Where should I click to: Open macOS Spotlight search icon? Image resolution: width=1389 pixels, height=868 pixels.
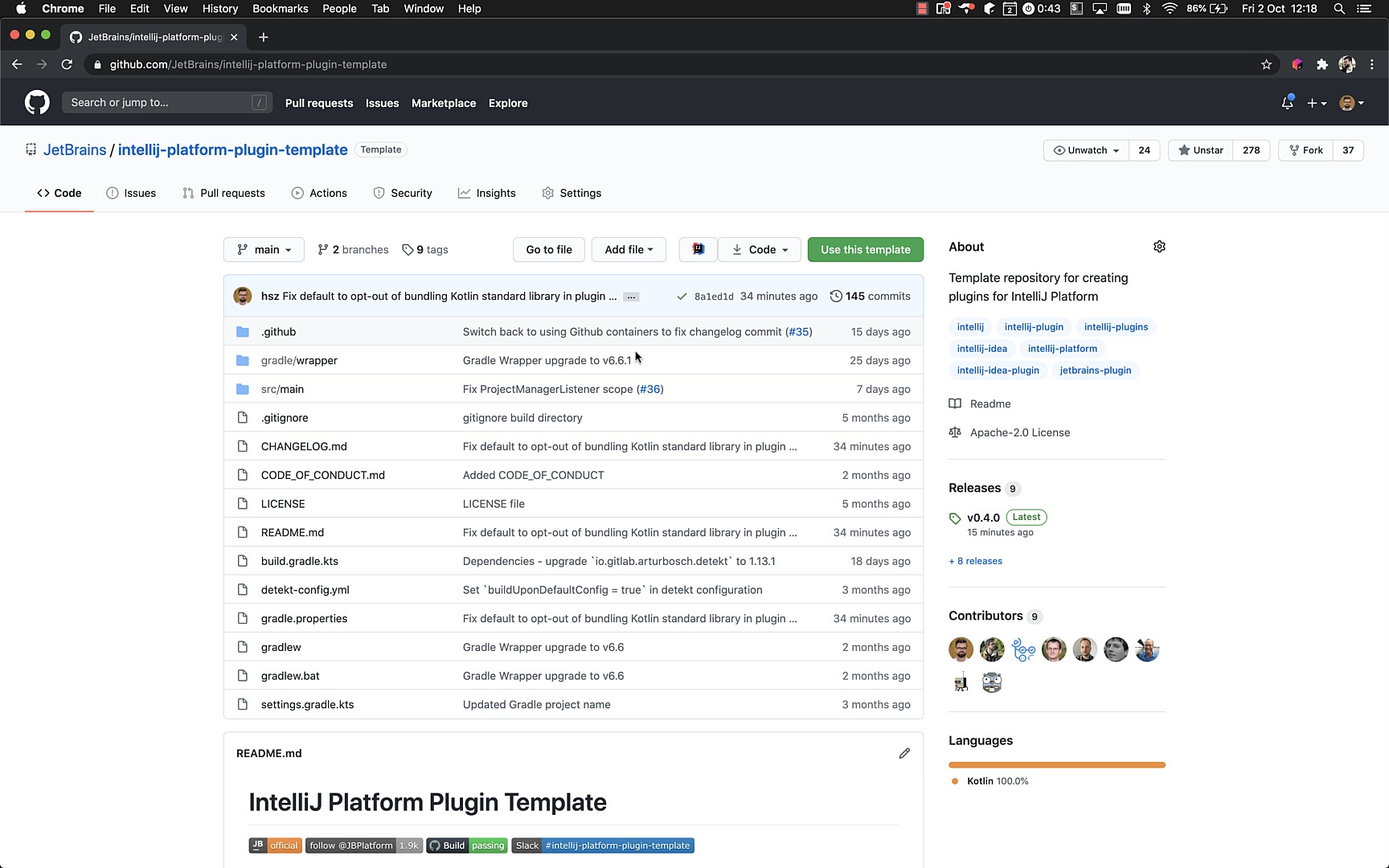pyautogui.click(x=1339, y=9)
